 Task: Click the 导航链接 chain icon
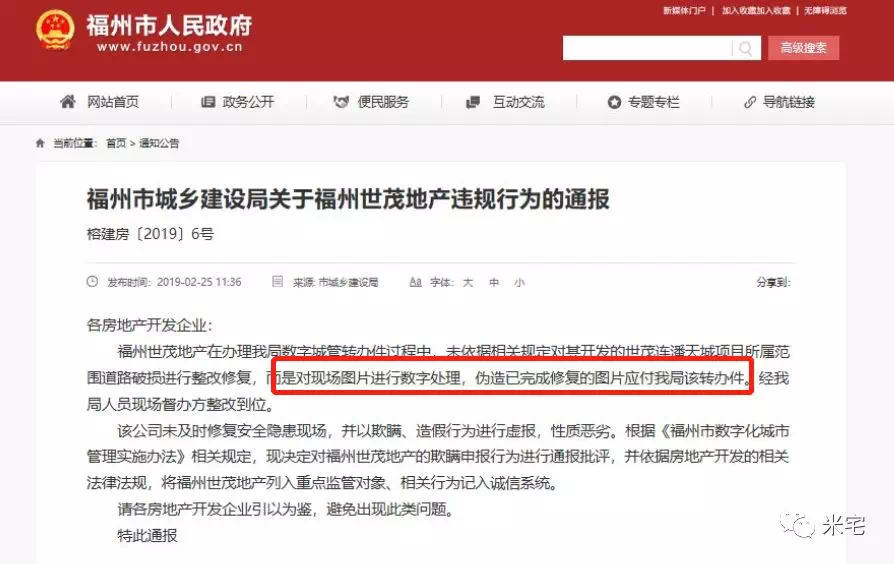pos(750,102)
